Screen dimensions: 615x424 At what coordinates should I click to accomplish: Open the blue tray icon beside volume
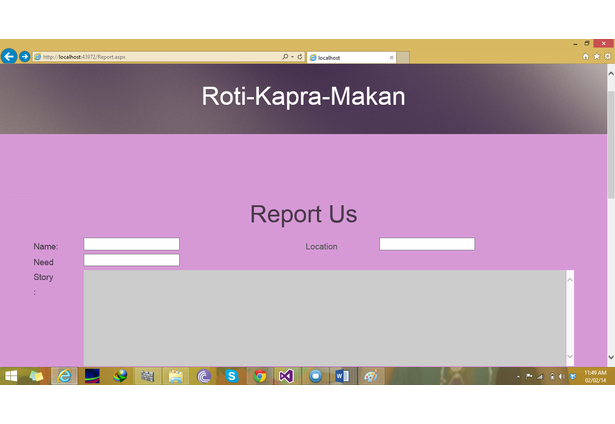pyautogui.click(x=573, y=377)
